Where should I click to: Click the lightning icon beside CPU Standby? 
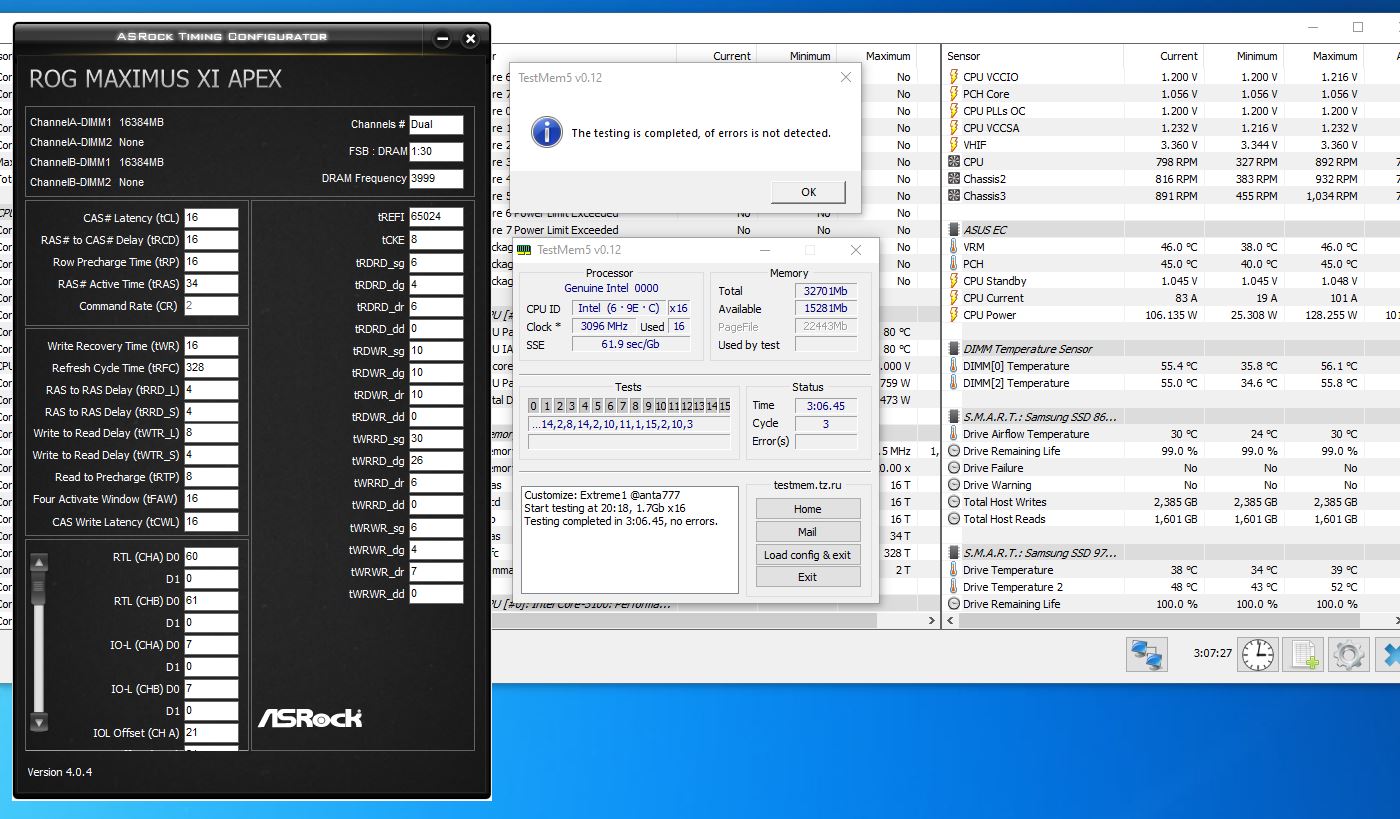(x=953, y=281)
